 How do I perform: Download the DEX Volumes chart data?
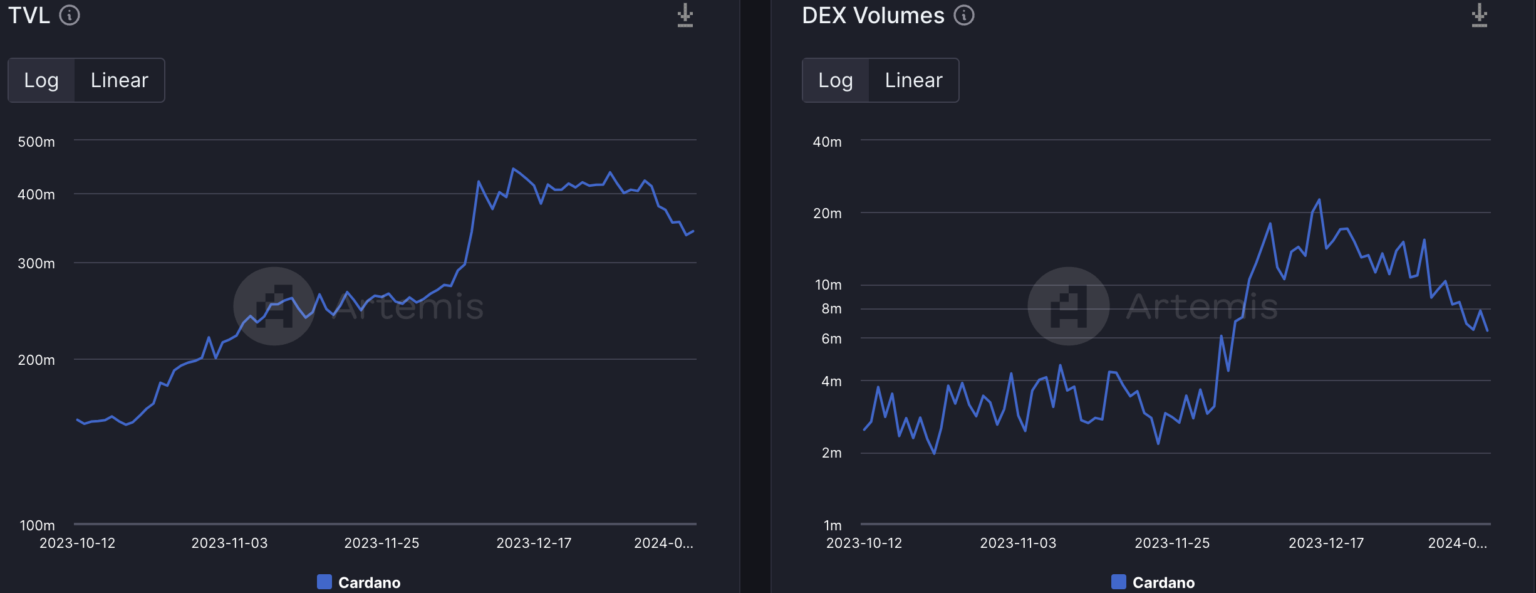(1479, 15)
